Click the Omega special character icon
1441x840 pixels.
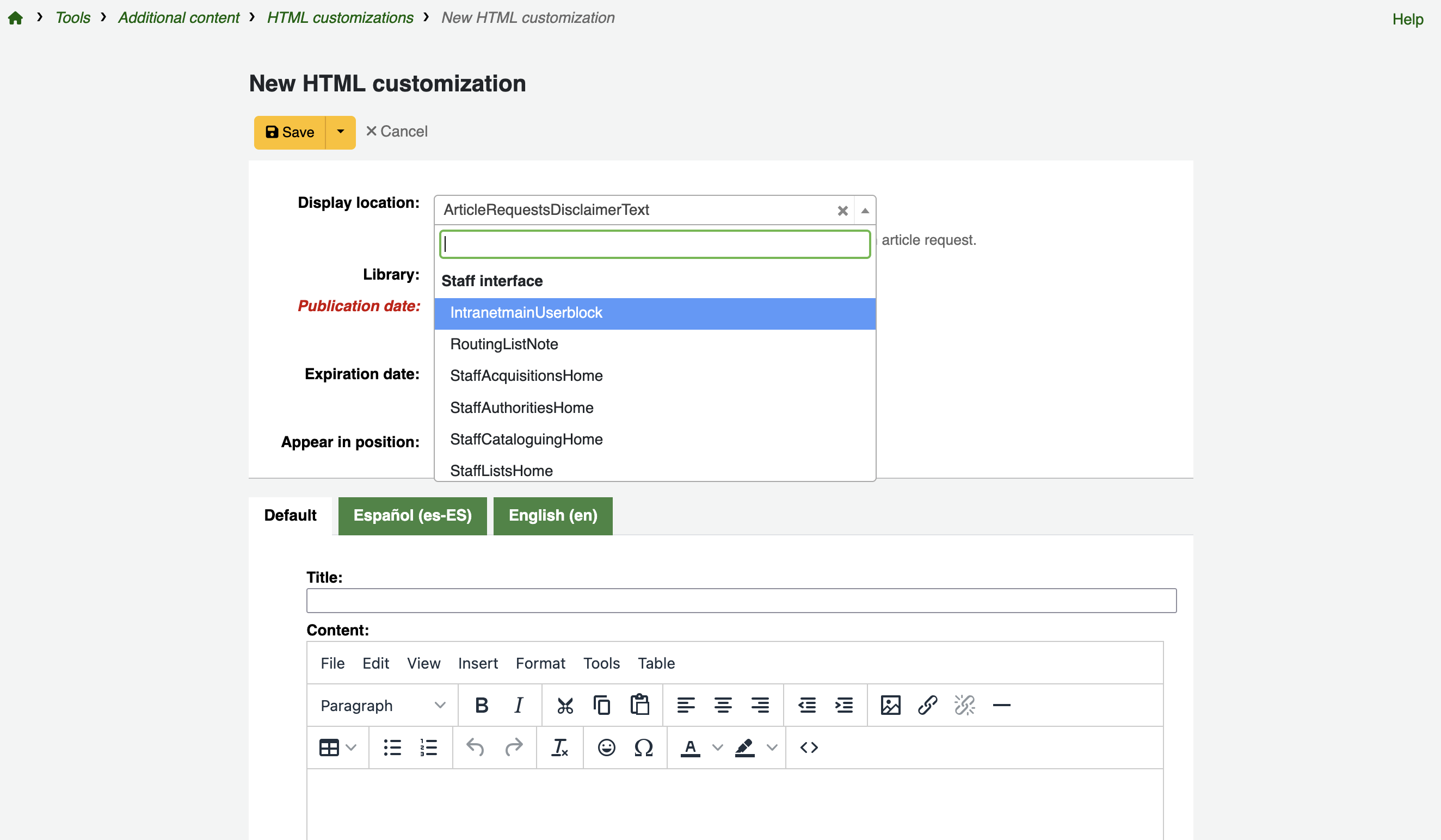[x=643, y=748]
